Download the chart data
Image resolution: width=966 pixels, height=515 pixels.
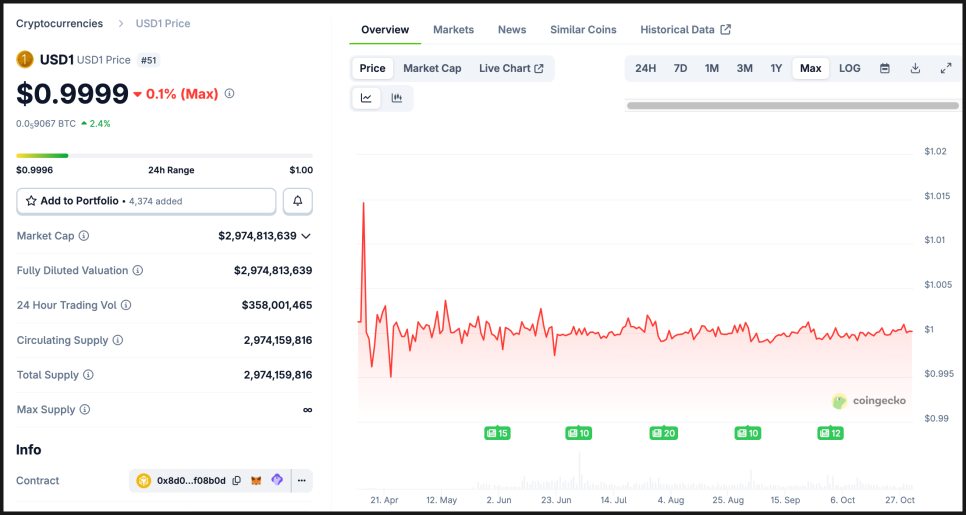coord(915,68)
